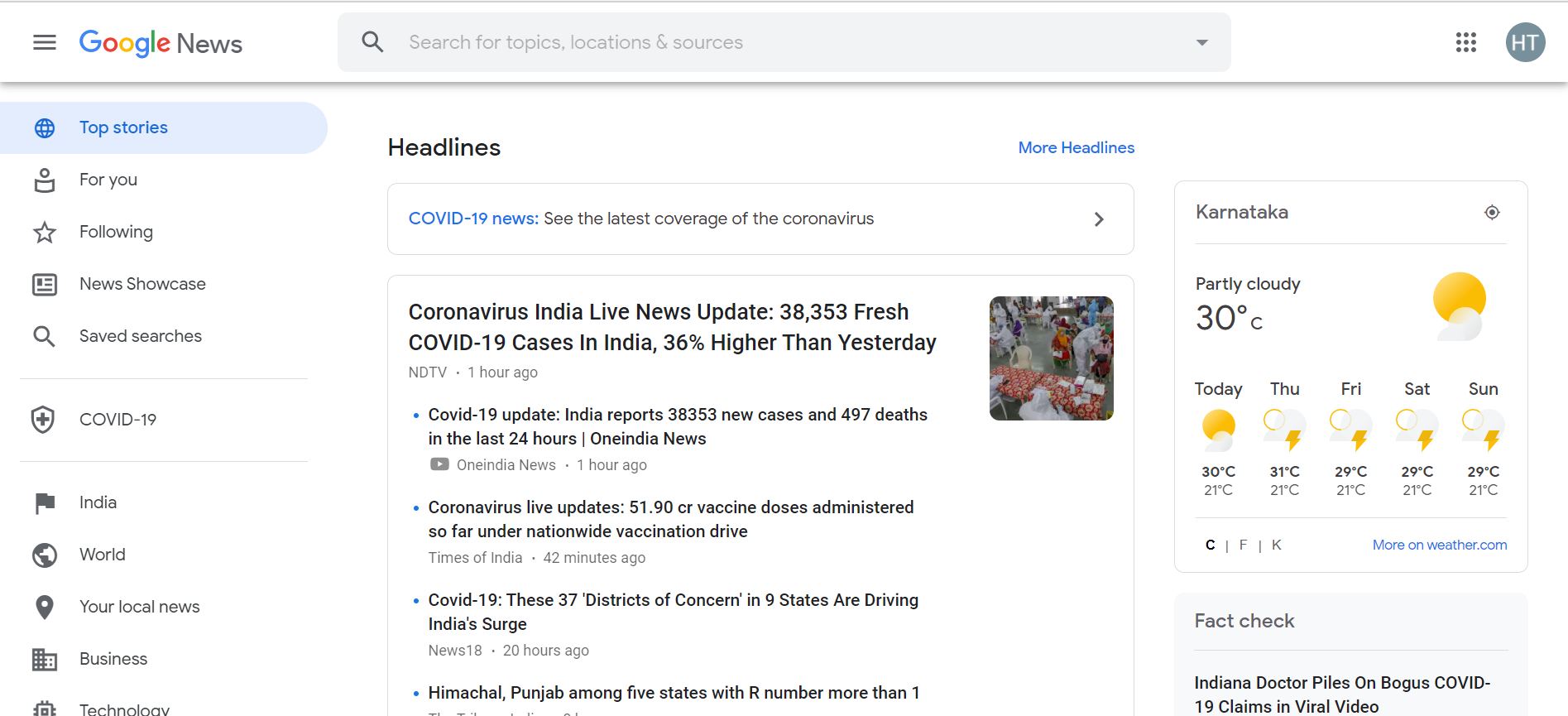Open the HT account avatar
Viewport: 1568px width, 716px height.
click(1525, 42)
